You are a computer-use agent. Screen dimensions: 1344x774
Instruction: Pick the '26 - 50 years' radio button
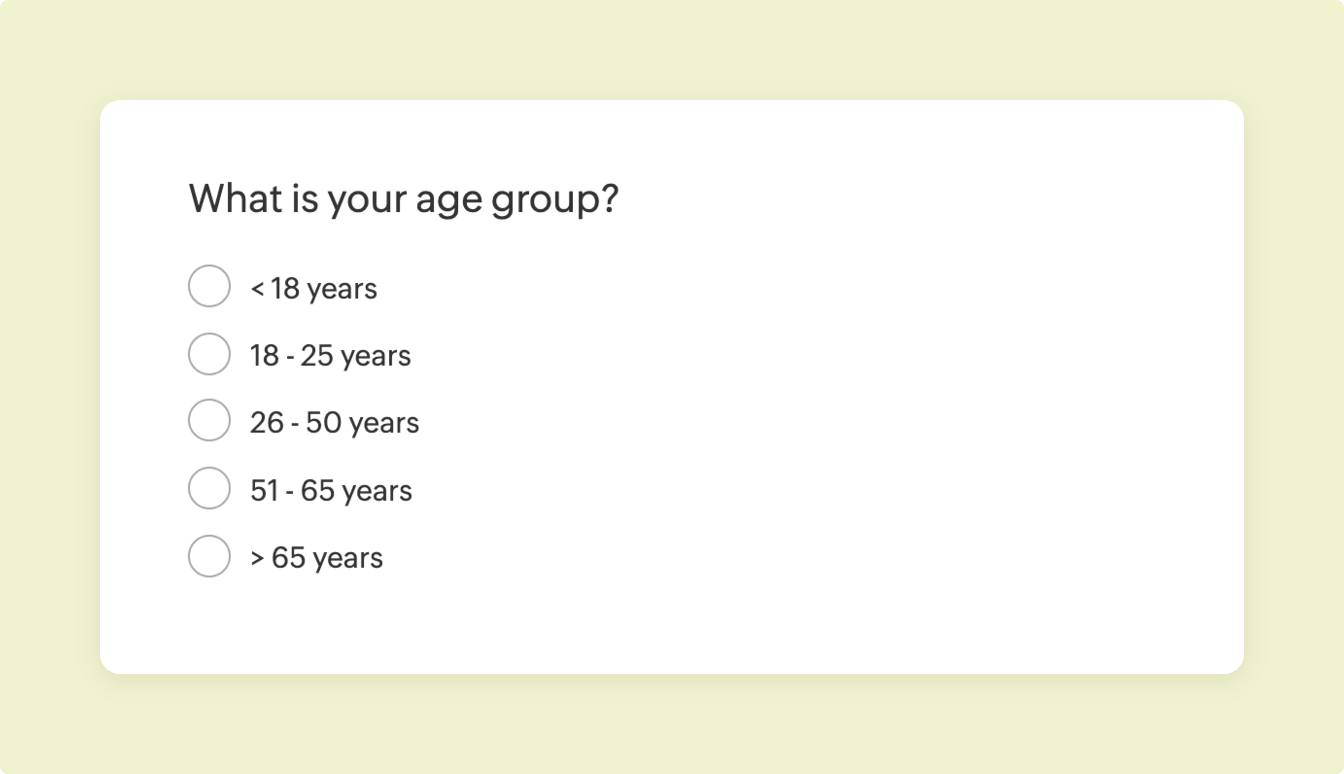pos(209,421)
